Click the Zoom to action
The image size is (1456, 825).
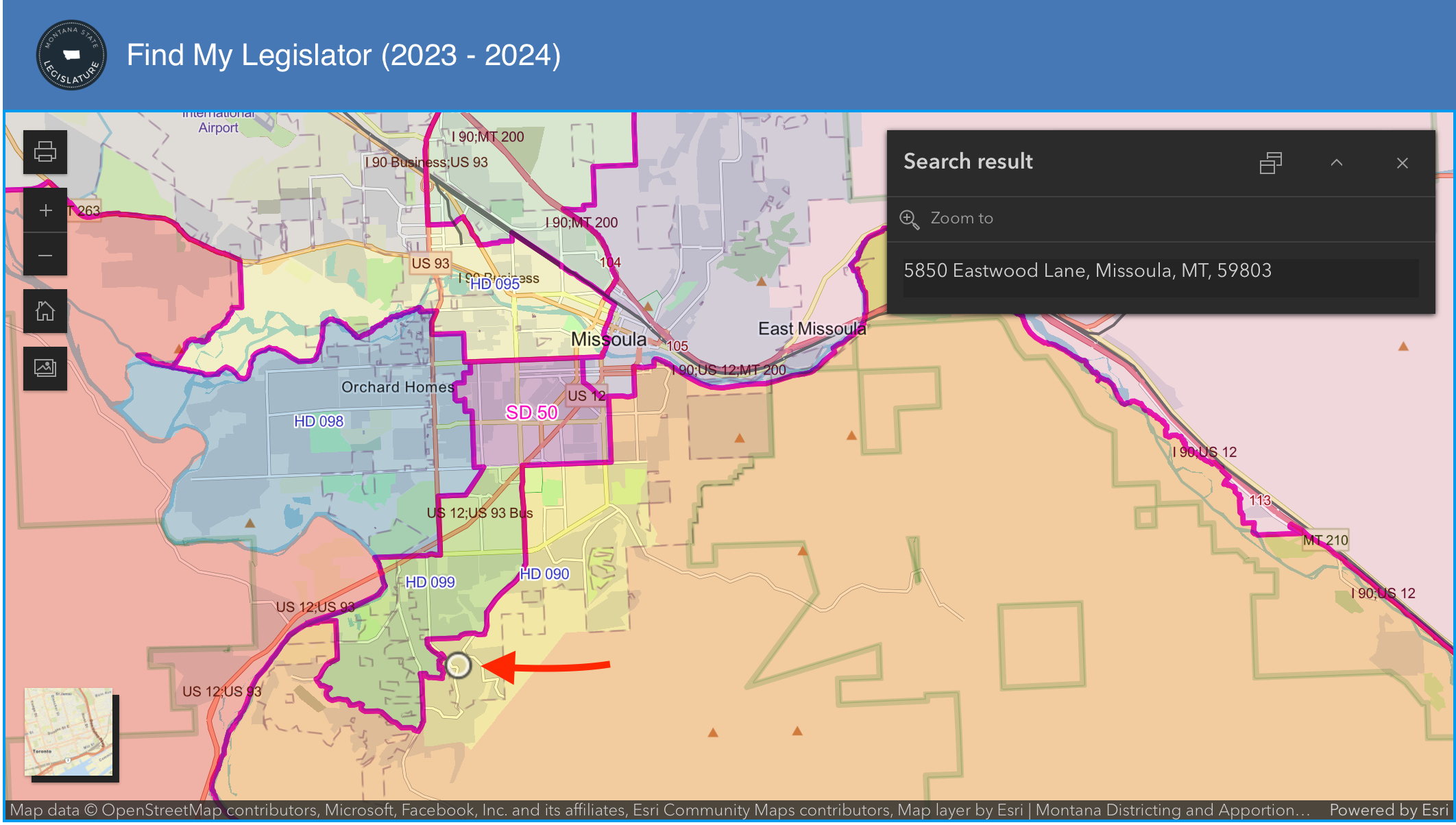[x=961, y=219]
